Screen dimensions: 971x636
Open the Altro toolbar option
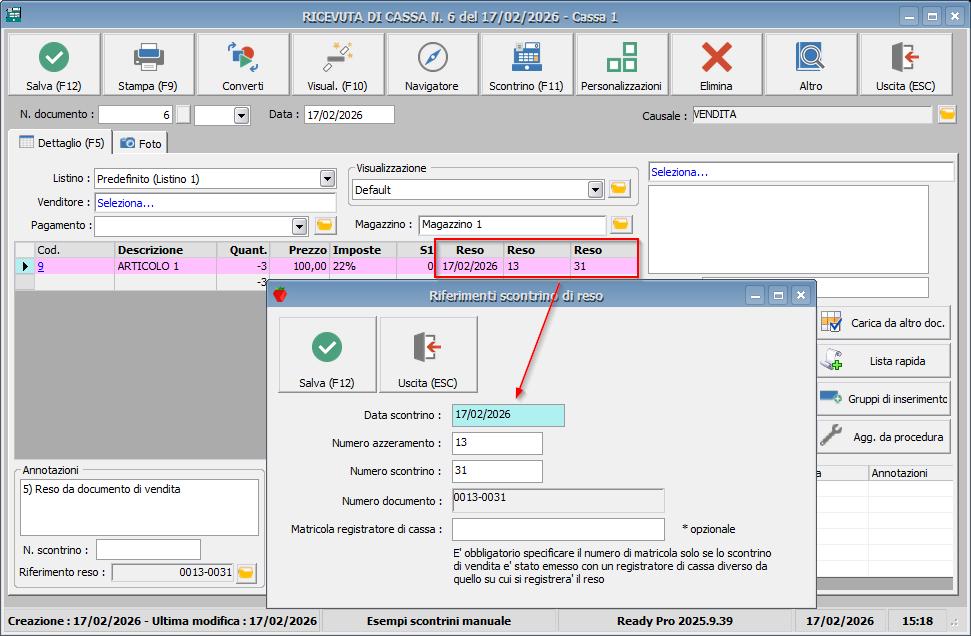point(810,65)
